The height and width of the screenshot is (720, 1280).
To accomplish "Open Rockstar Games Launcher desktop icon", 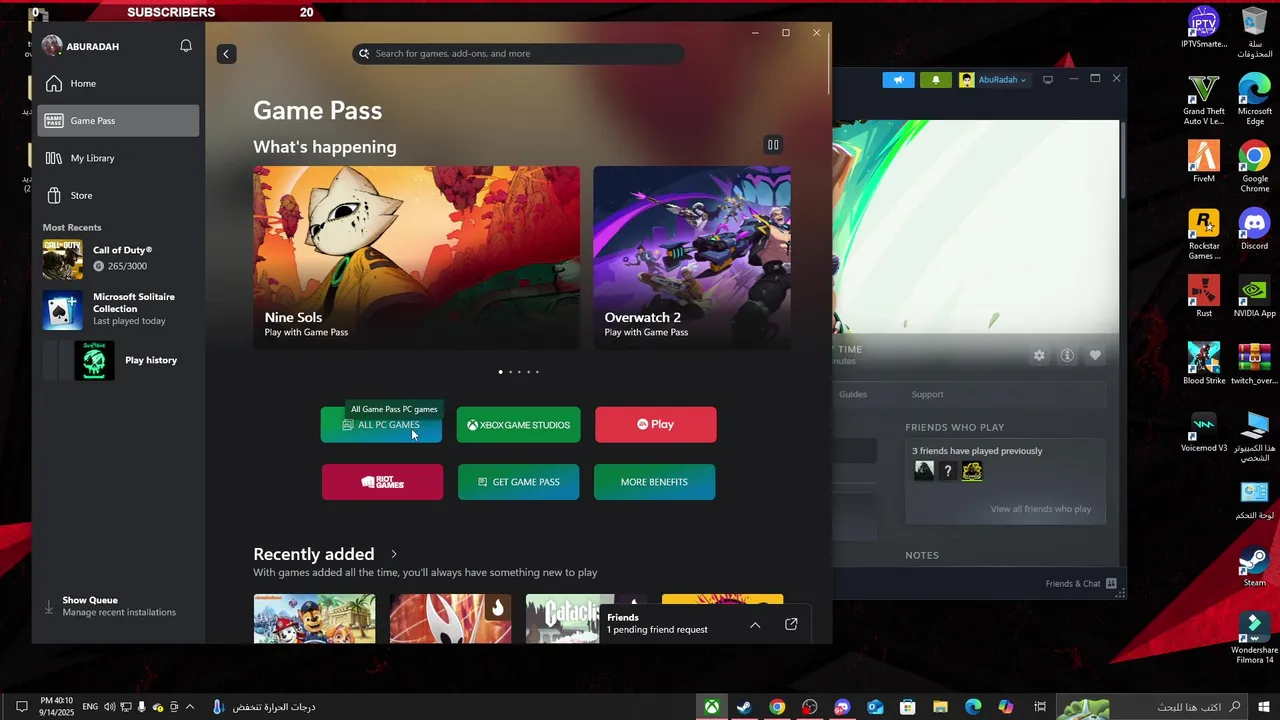I will point(1204,234).
